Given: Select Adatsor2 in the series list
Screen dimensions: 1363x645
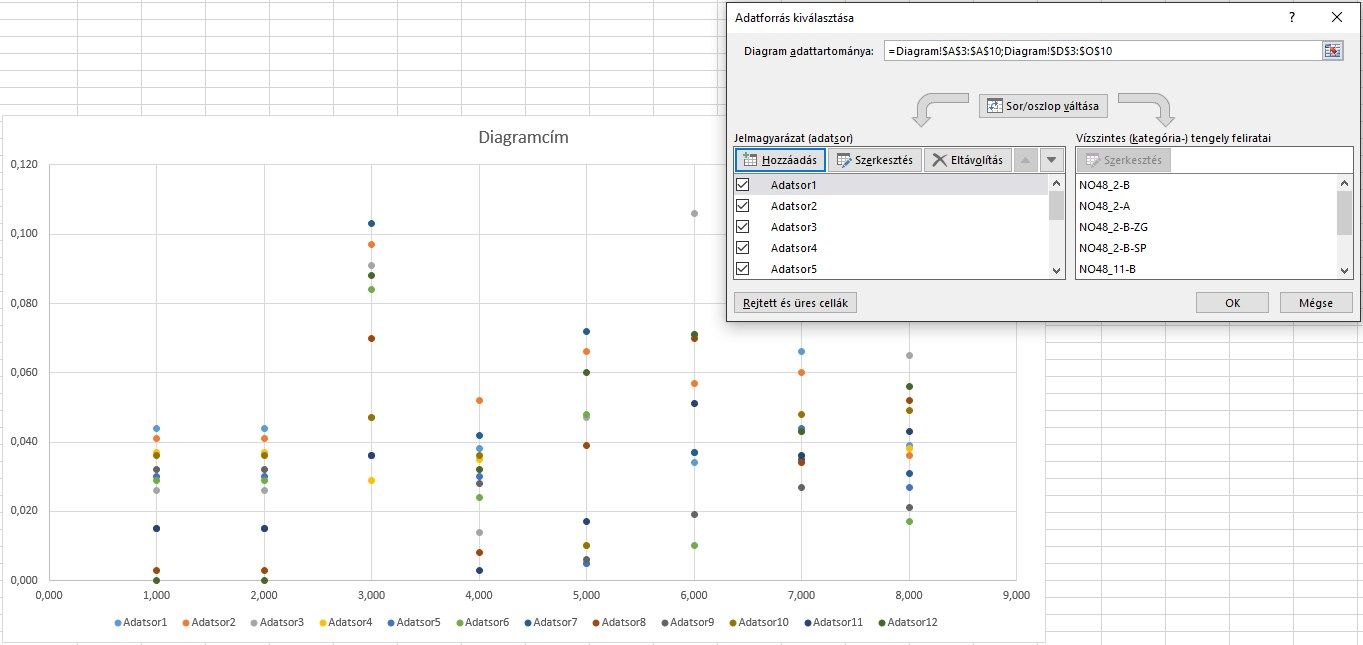Looking at the screenshot, I should [794, 206].
